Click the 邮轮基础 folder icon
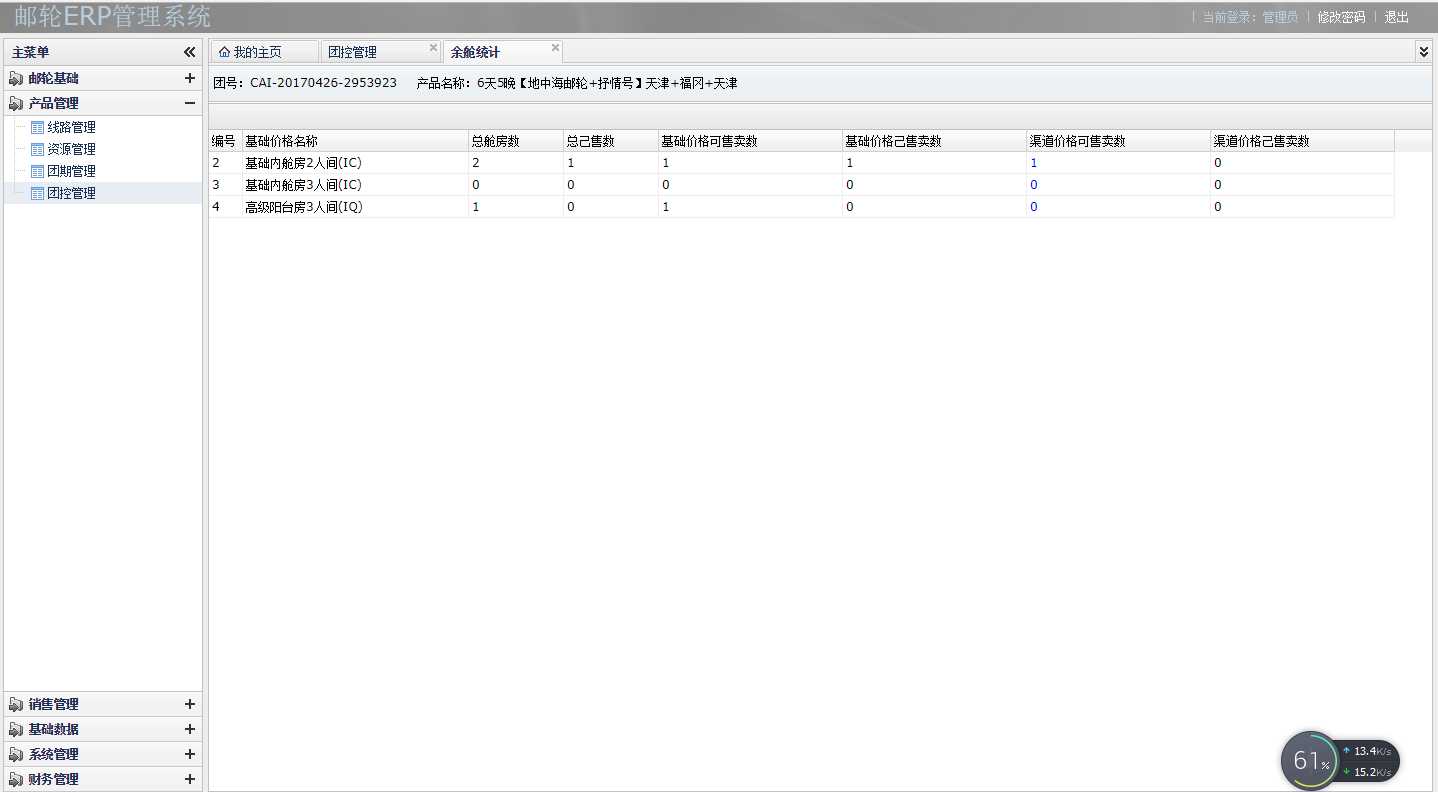The width and height of the screenshot is (1438, 792). (16, 78)
